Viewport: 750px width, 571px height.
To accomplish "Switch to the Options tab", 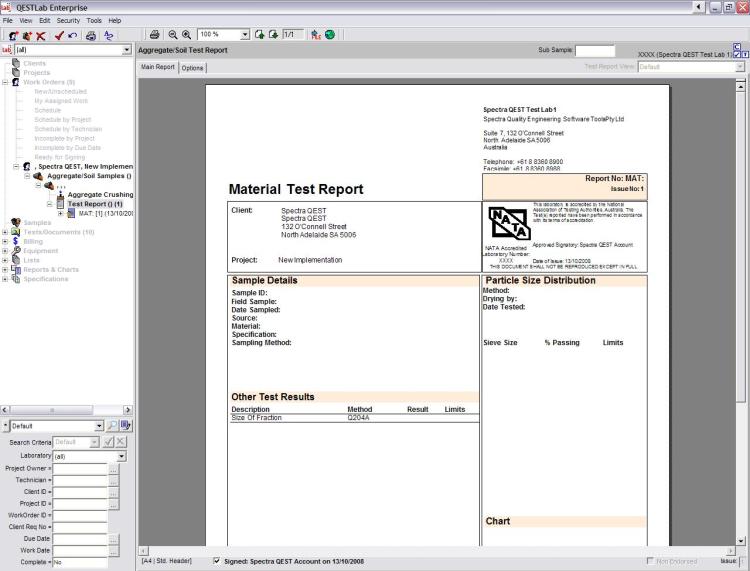I will [x=193, y=67].
